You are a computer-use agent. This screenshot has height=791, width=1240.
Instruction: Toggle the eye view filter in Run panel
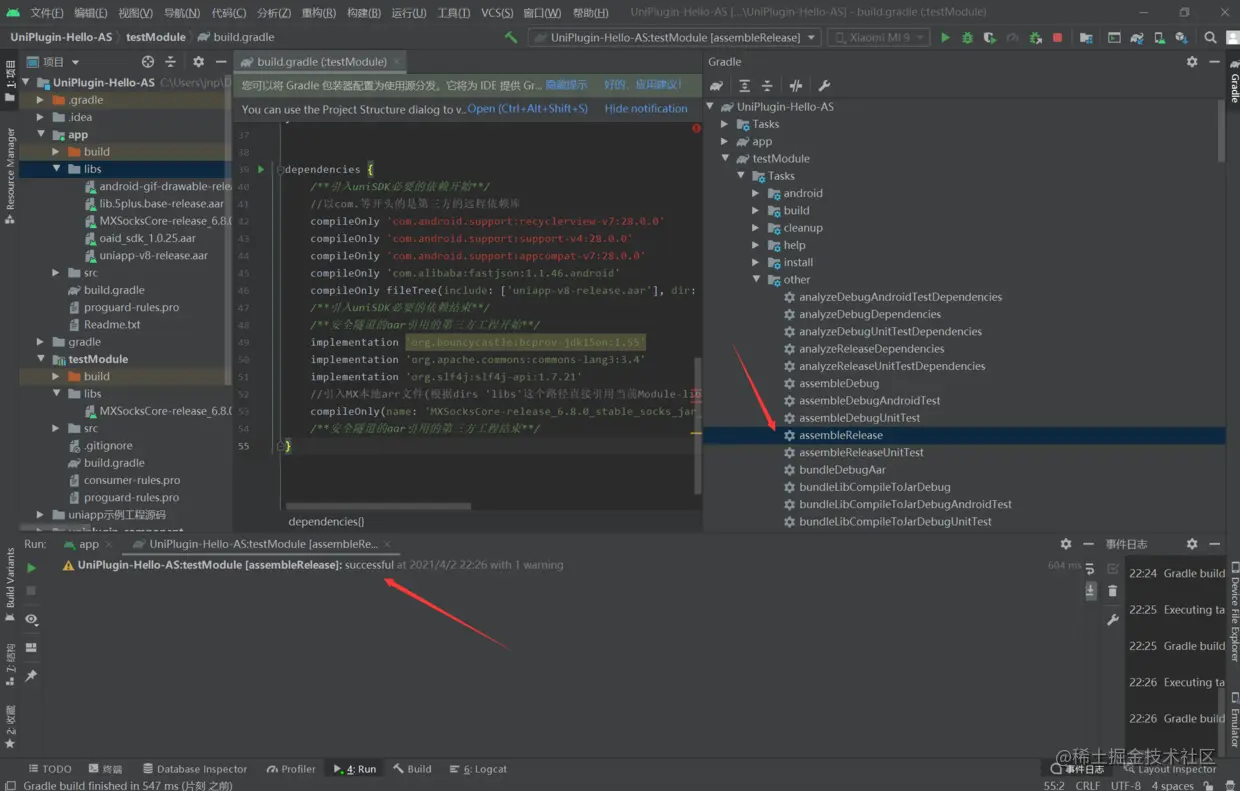(31, 620)
